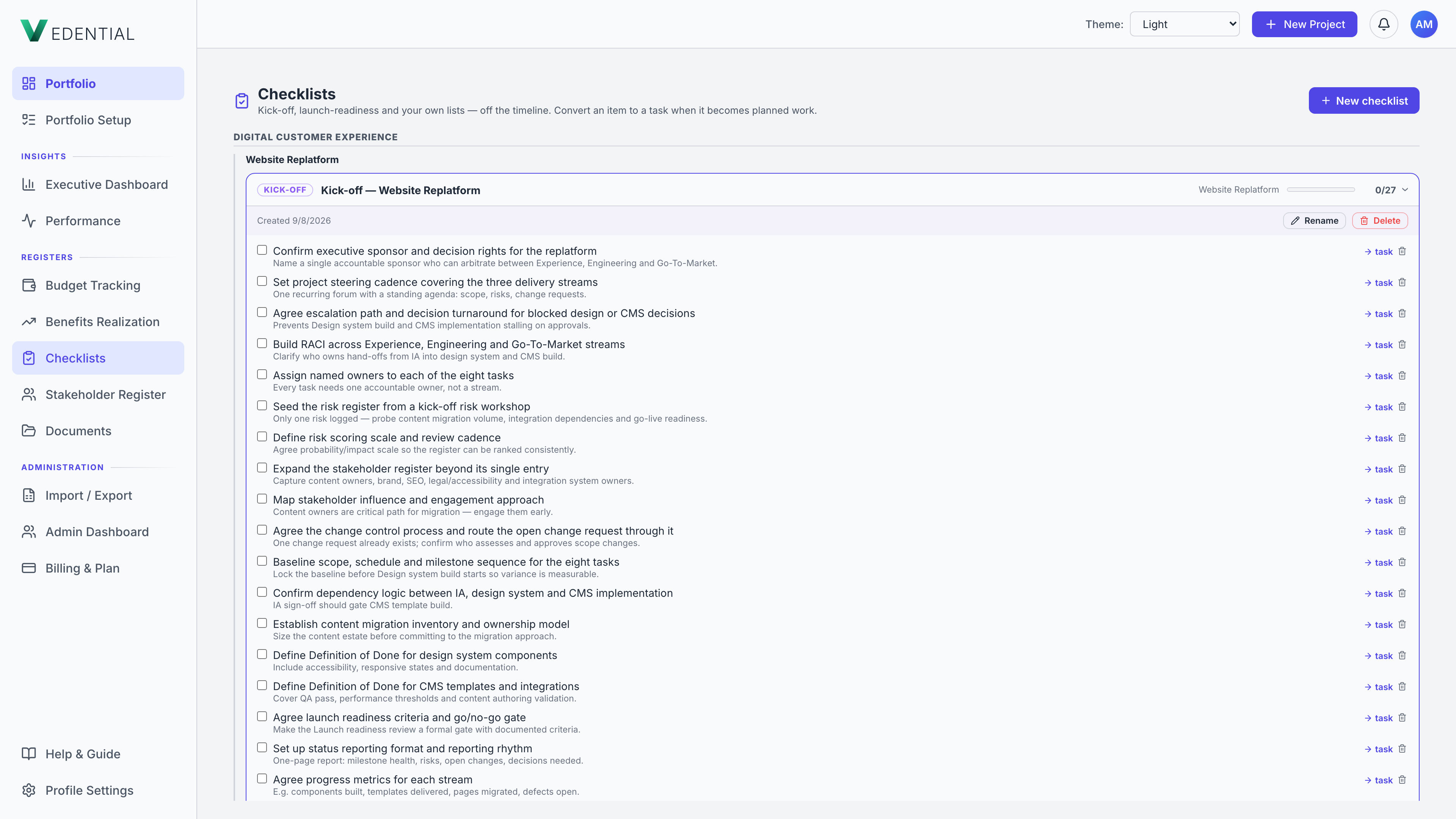
Task: Delete 'Assign named owners' item using trash icon
Action: point(1402,376)
